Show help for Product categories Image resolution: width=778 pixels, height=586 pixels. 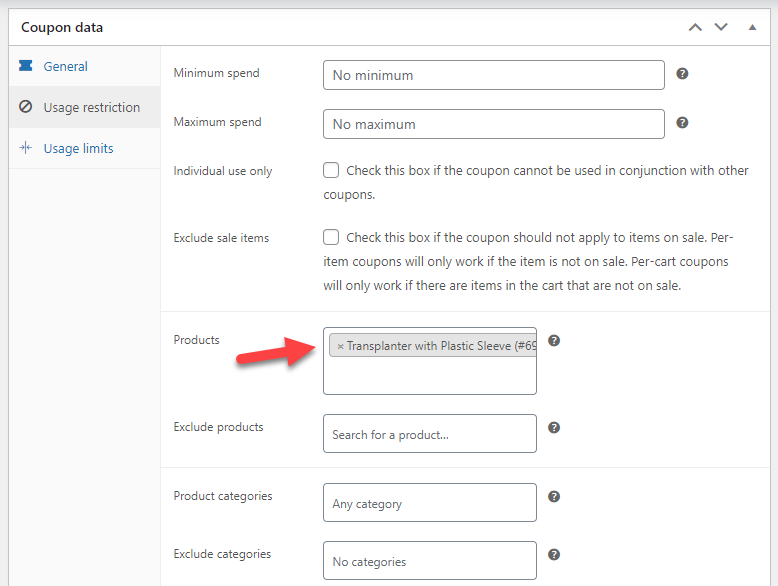click(554, 497)
